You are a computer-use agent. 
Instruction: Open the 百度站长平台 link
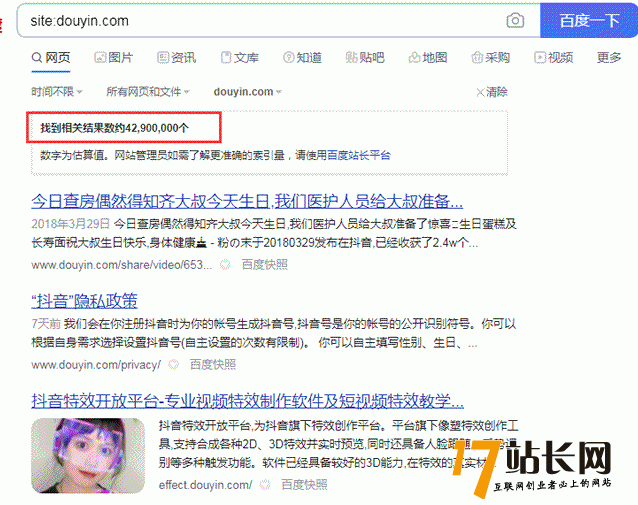coord(359,155)
